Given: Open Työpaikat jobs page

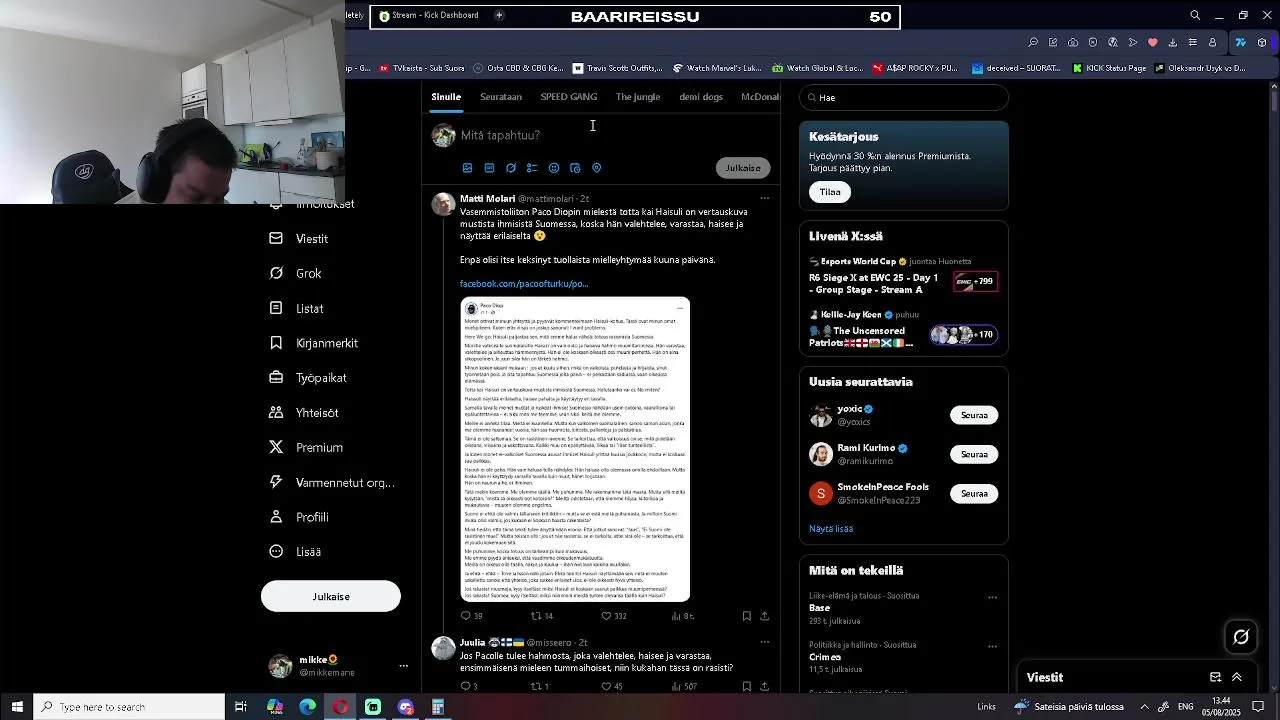Looking at the screenshot, I should [x=307, y=378].
